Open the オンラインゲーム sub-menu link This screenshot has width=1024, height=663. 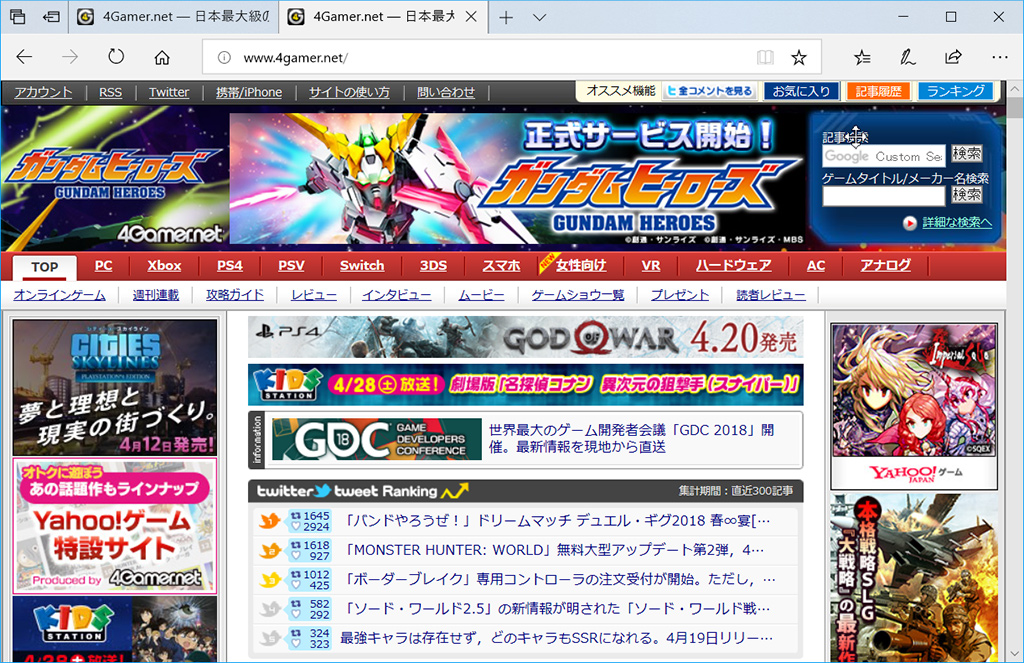pos(59,295)
